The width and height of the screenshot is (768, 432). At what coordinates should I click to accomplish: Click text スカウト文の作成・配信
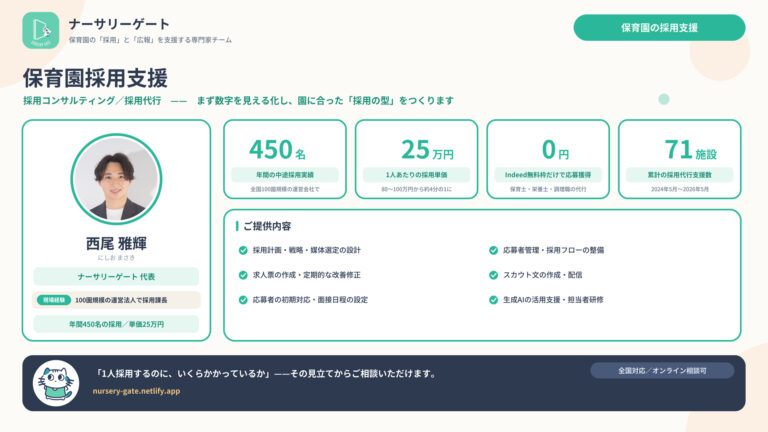coord(543,275)
